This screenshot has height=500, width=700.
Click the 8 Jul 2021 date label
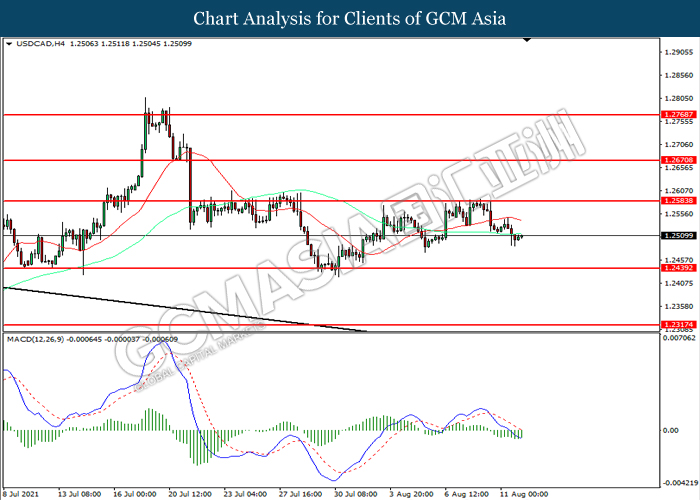pyautogui.click(x=23, y=493)
